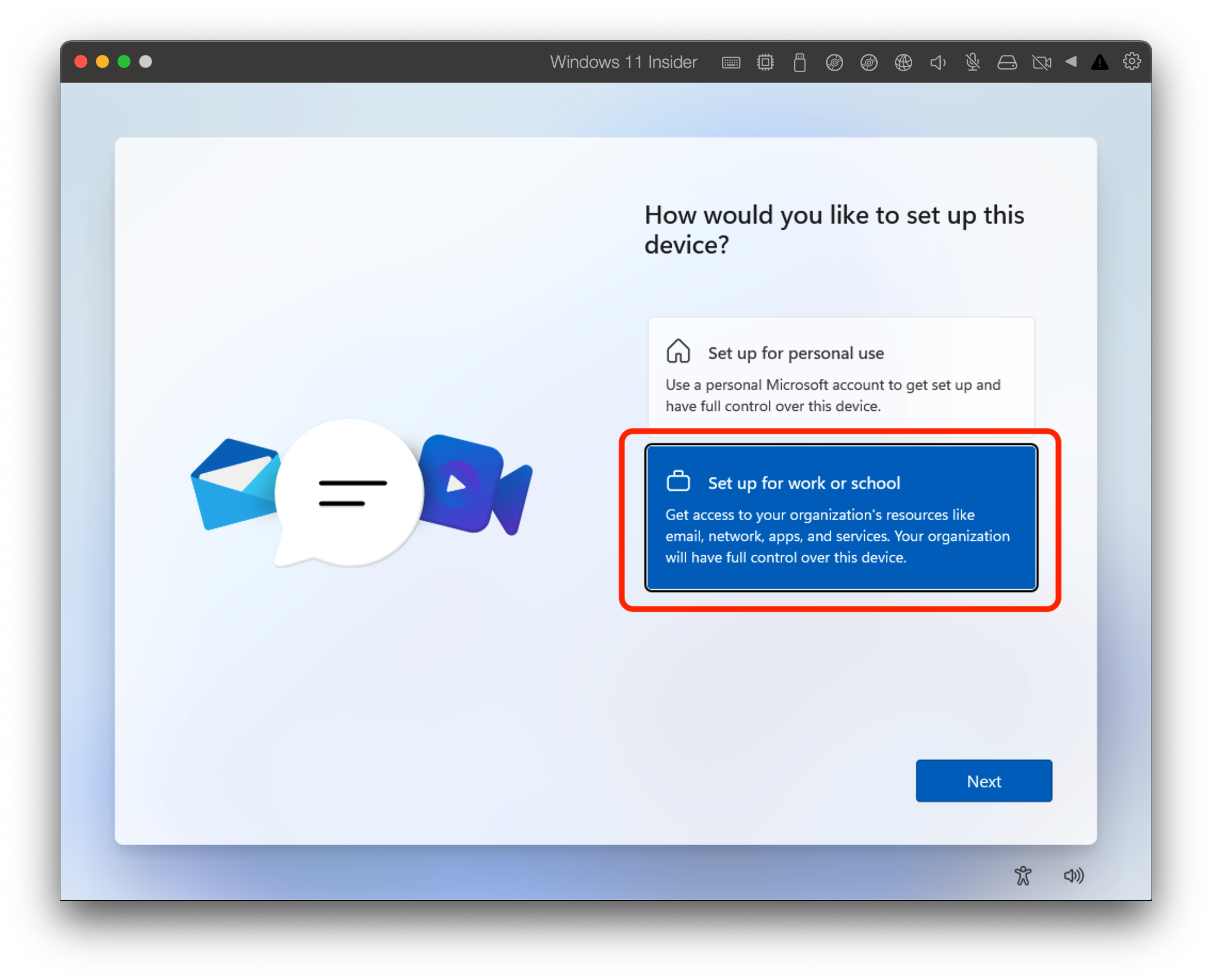Viewport: 1212px width, 980px height.
Task: Toggle the toolbar speaker sound icon
Action: [x=938, y=62]
